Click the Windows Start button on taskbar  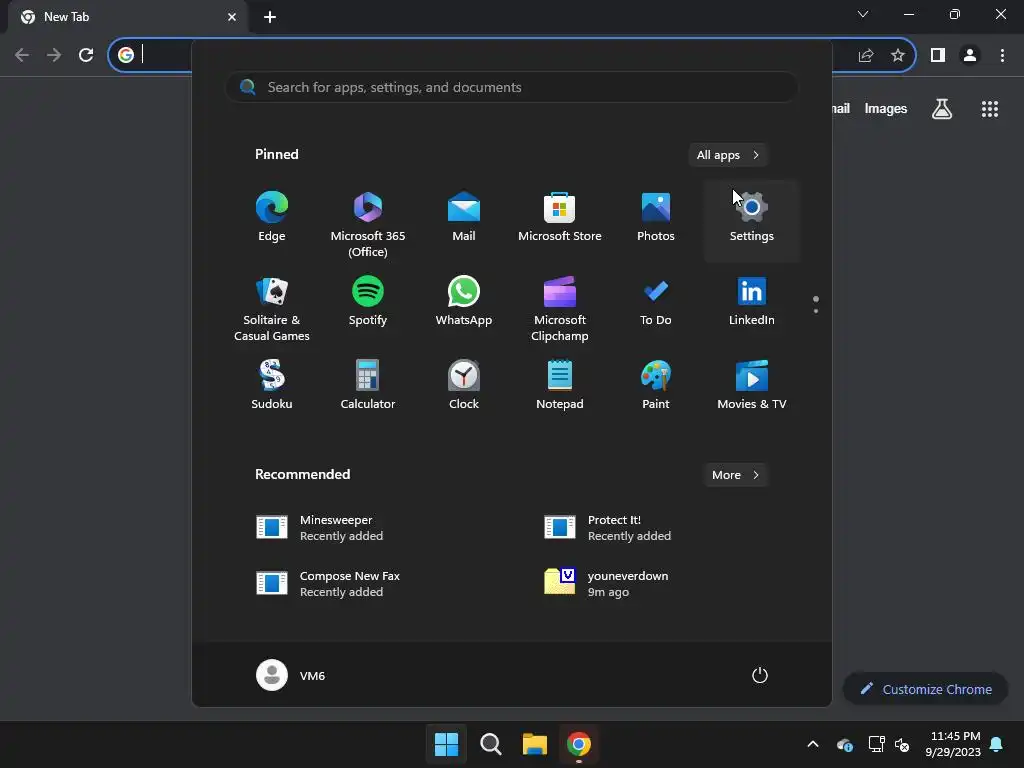[447, 744]
